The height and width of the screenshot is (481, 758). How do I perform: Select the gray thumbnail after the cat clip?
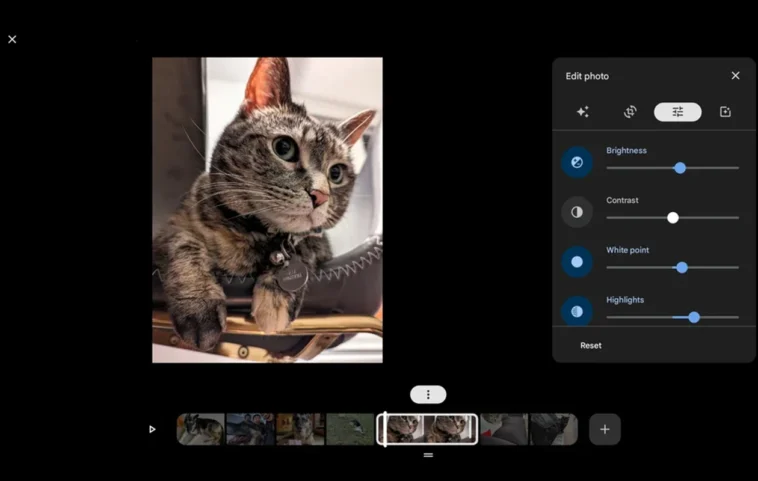pyautogui.click(x=504, y=429)
